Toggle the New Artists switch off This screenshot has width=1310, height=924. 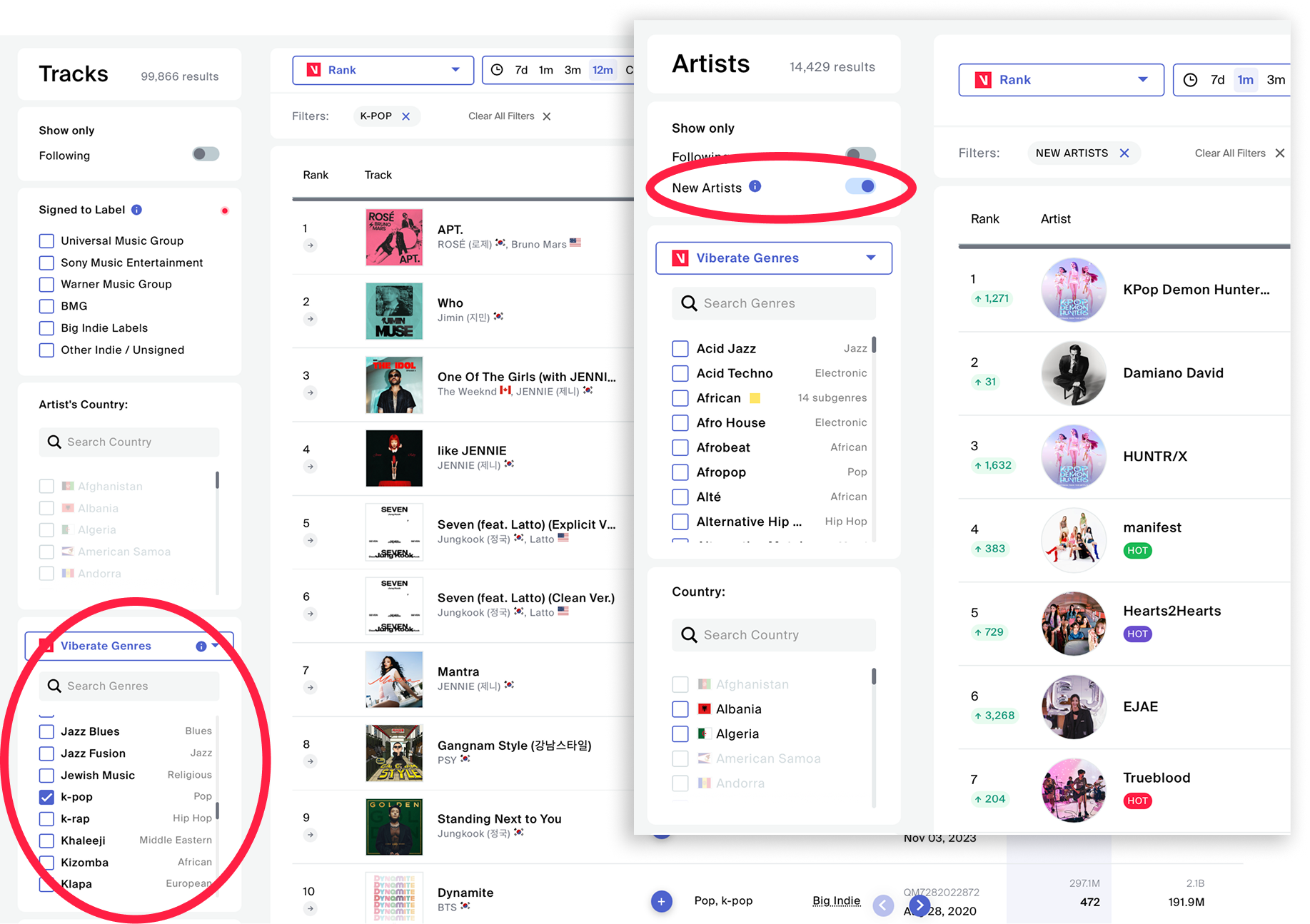860,187
